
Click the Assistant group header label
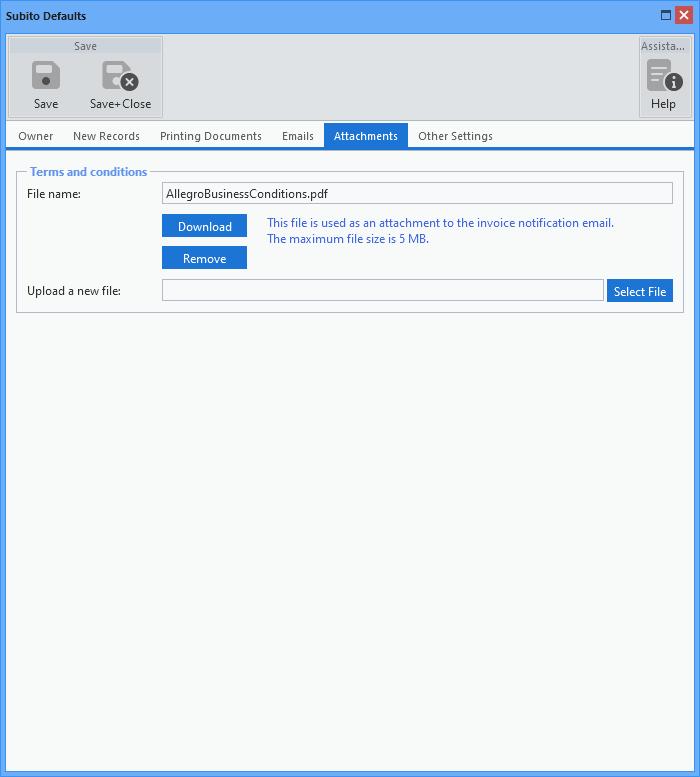pos(664,46)
